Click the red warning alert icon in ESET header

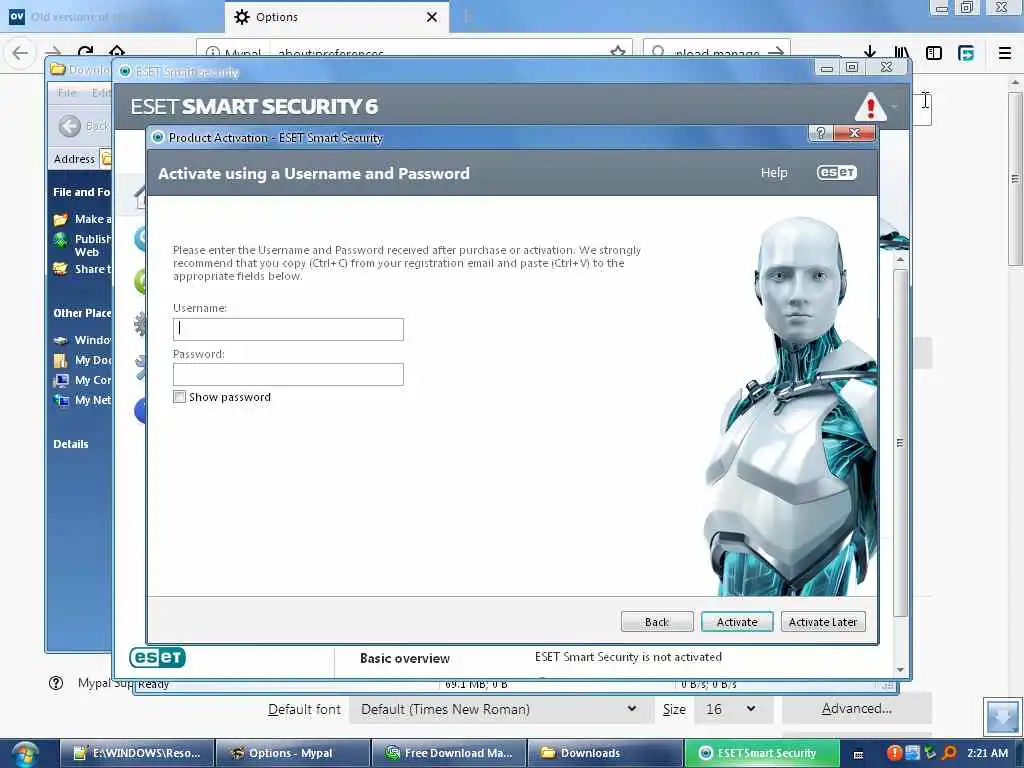click(x=871, y=106)
